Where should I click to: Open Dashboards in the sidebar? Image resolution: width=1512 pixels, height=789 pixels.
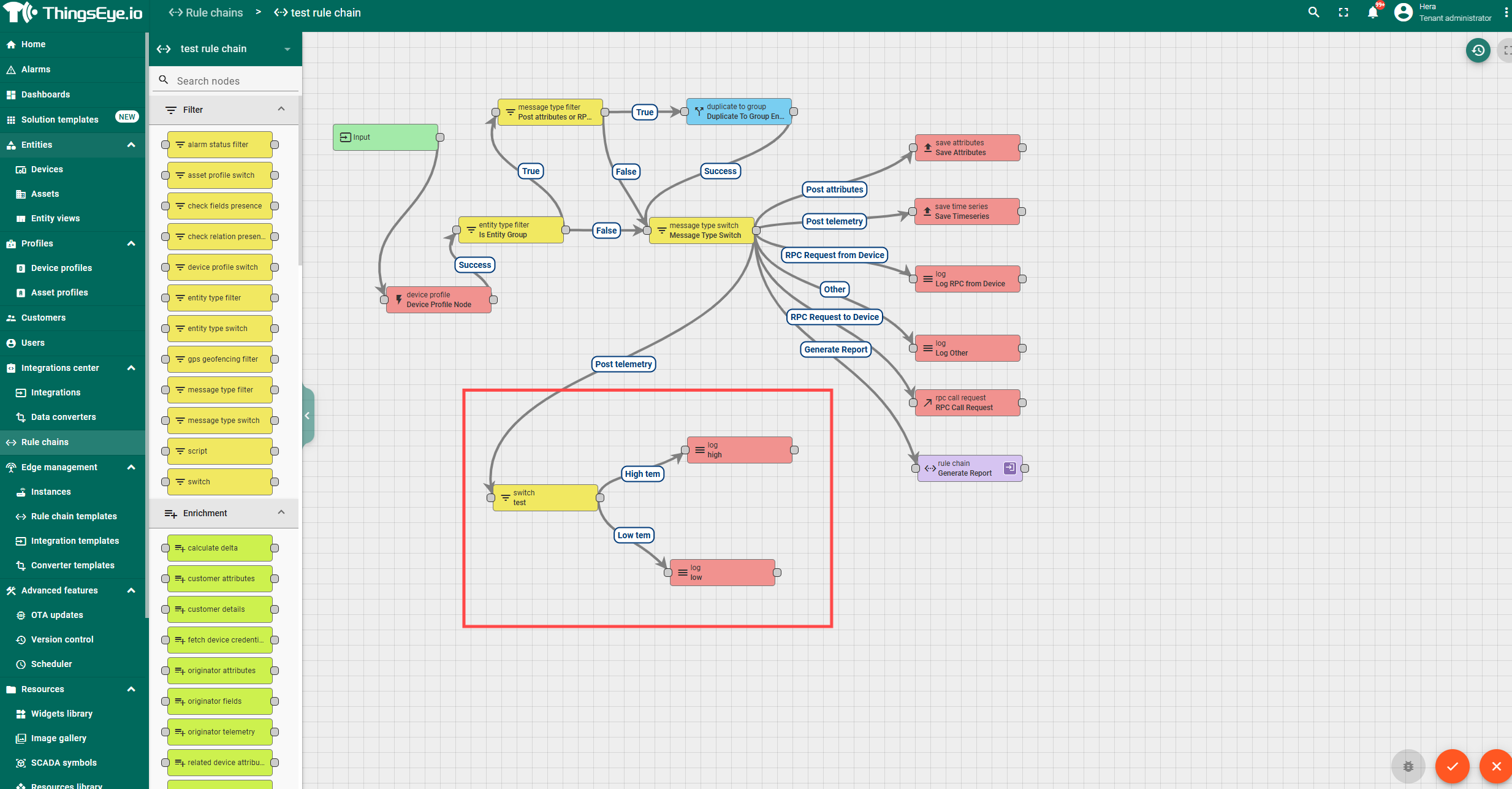click(x=45, y=94)
